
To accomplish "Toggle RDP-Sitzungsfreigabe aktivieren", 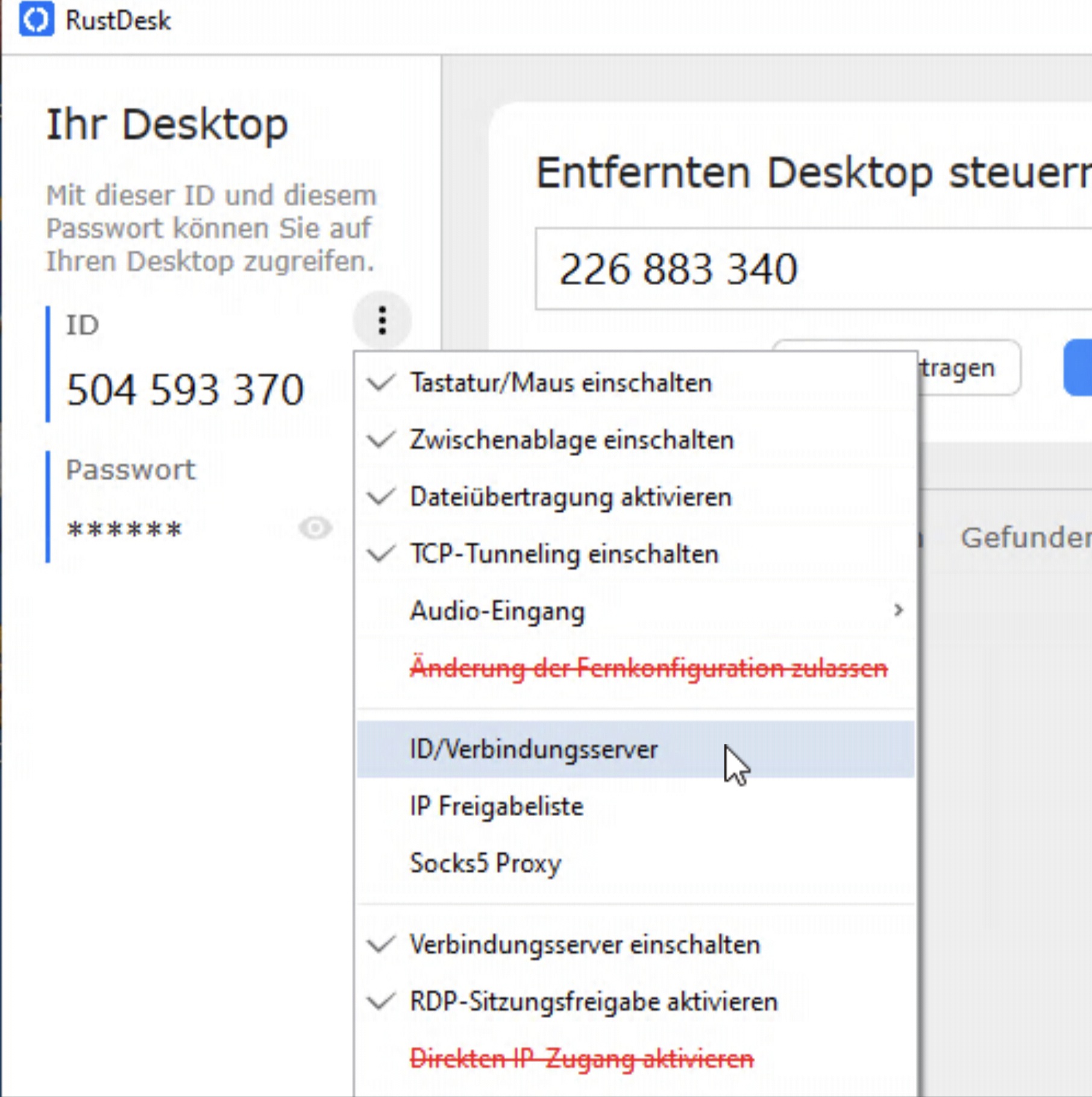I will click(594, 1002).
